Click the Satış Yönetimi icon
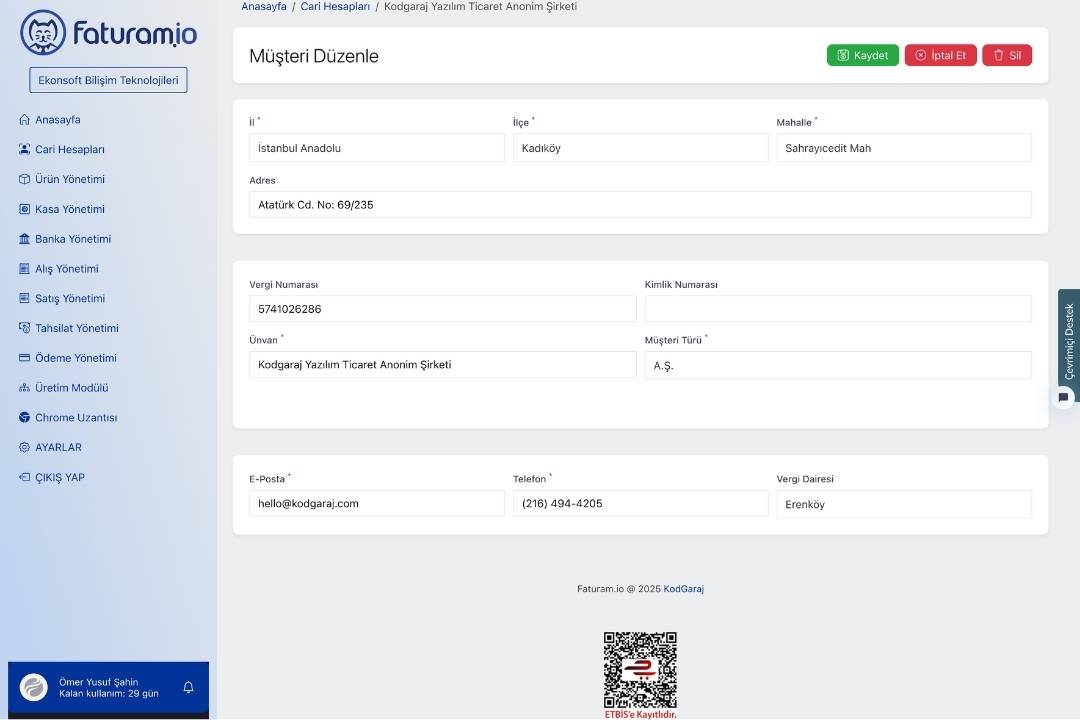The image size is (1080, 720). [x=25, y=298]
